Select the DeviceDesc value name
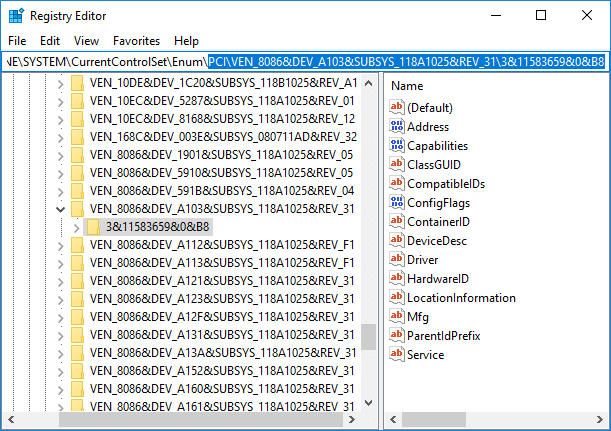Image resolution: width=611 pixels, height=431 pixels. point(437,241)
